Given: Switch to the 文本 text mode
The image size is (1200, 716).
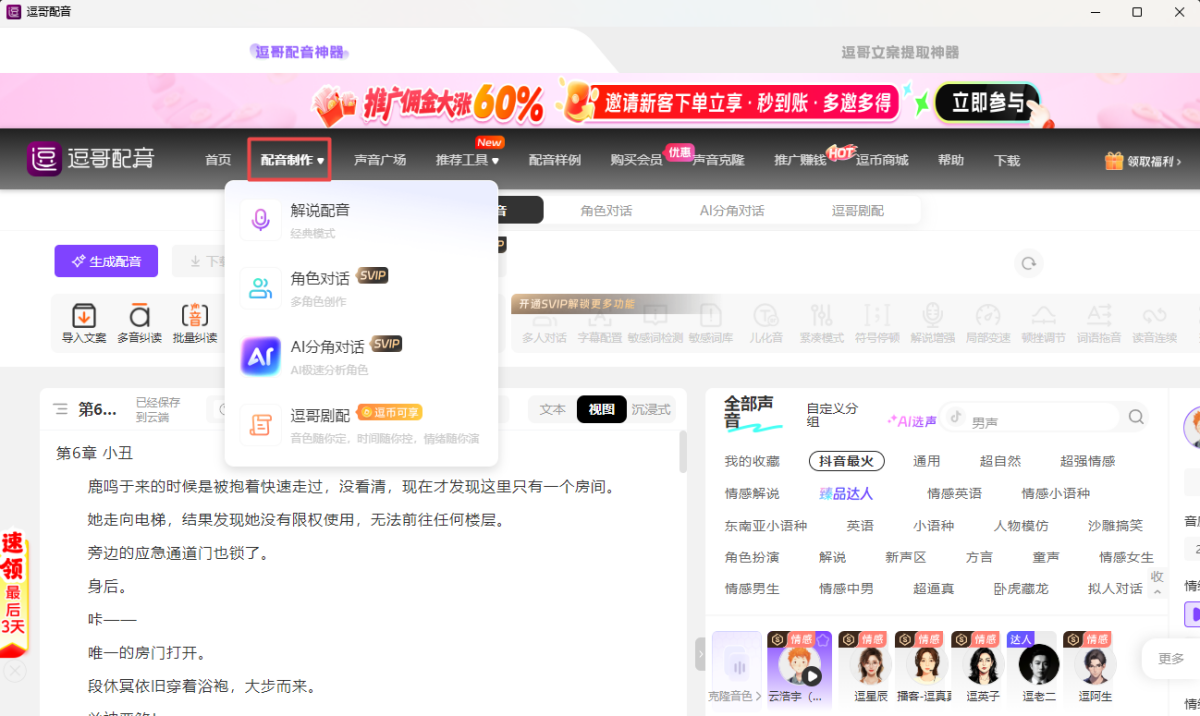Looking at the screenshot, I should tap(552, 409).
